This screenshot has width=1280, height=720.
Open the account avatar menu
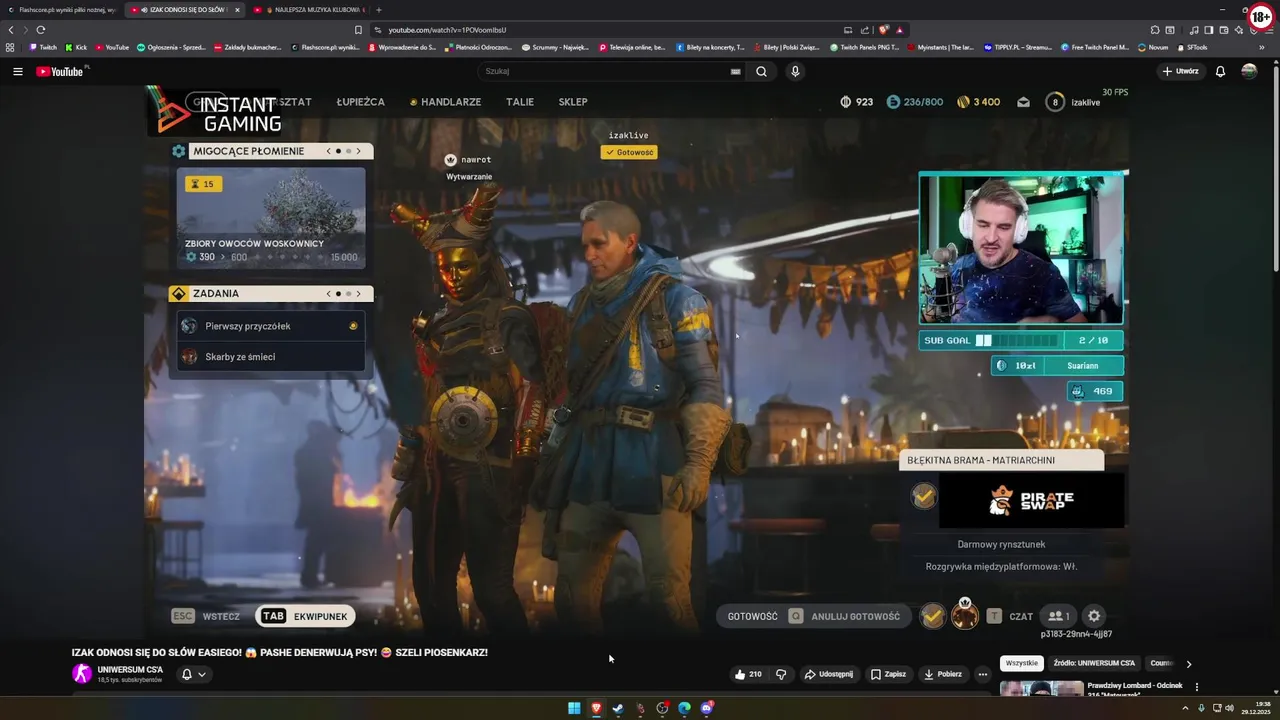pyautogui.click(x=1249, y=72)
